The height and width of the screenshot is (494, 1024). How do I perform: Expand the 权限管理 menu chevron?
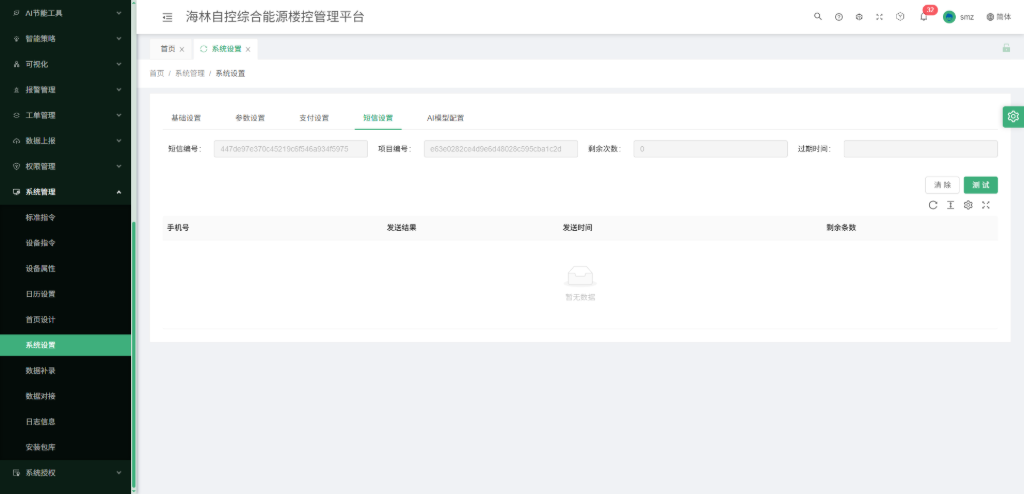(x=119, y=167)
